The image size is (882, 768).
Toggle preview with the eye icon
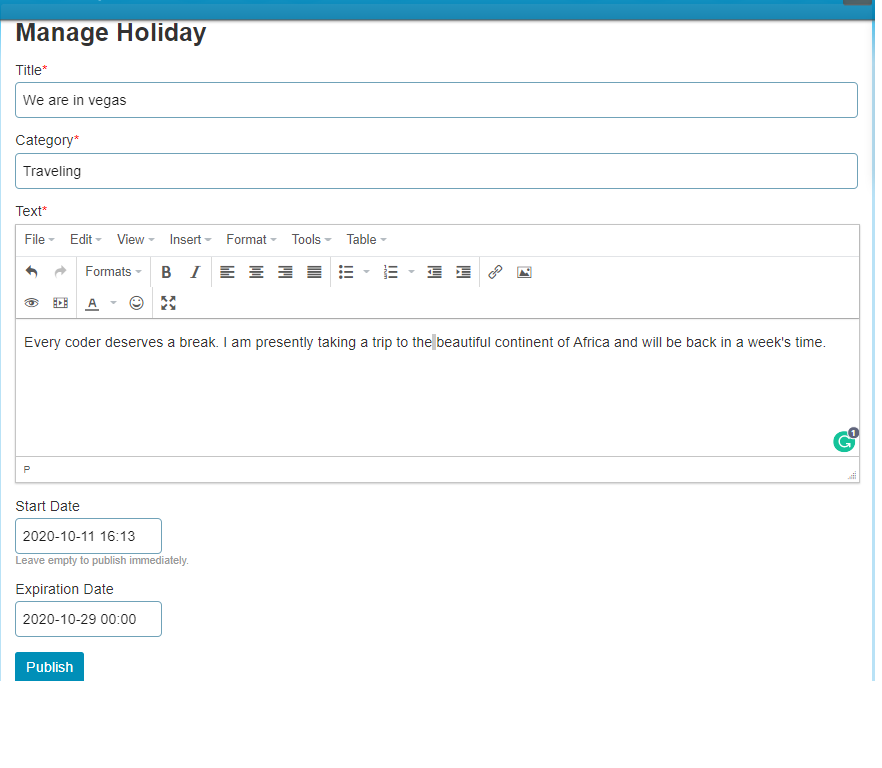32,302
